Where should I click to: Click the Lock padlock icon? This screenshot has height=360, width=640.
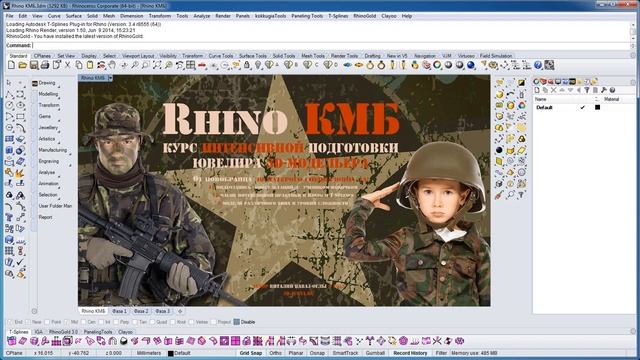coord(247,65)
